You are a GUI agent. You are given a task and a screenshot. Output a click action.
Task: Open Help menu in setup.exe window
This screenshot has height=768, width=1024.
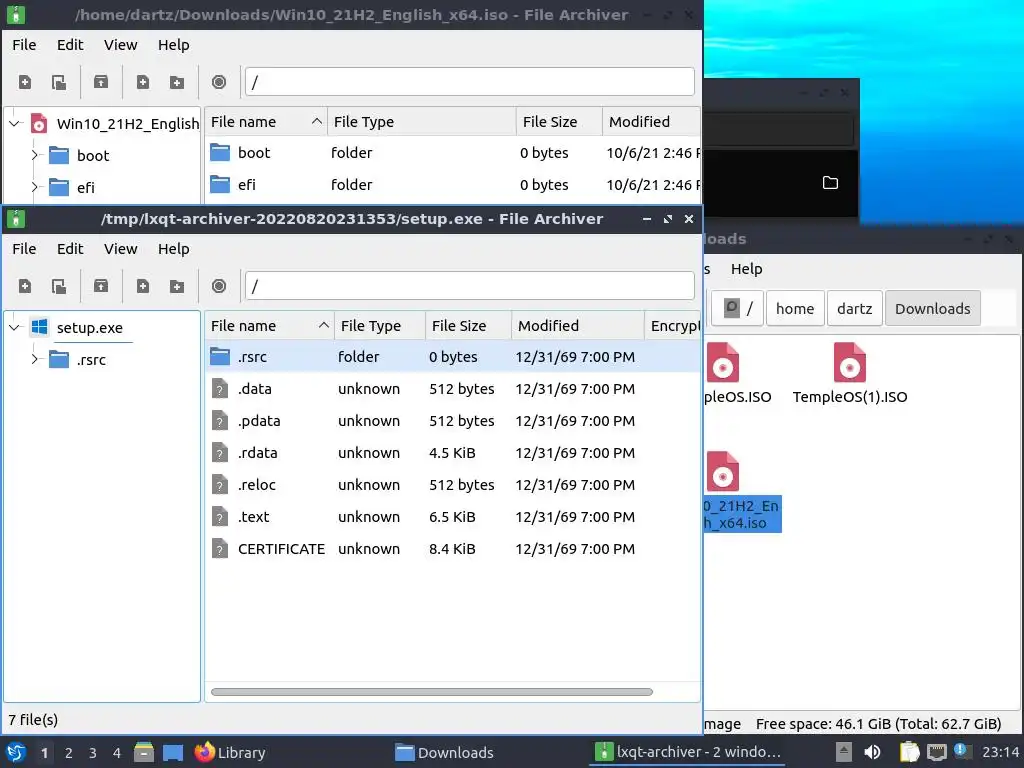click(174, 249)
